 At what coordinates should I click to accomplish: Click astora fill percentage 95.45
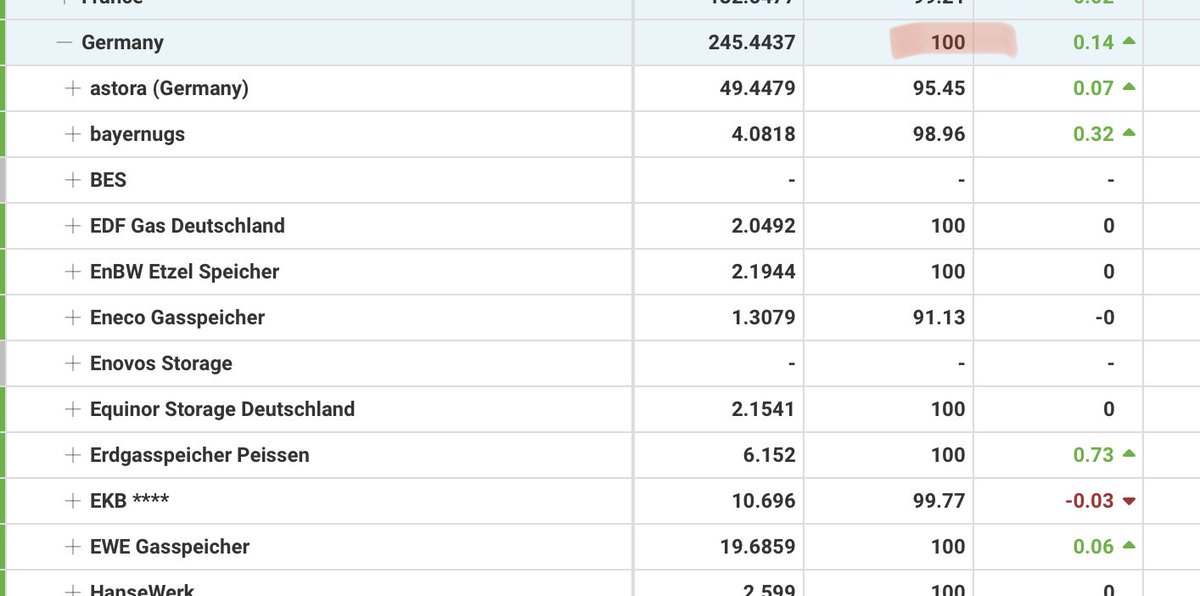point(938,88)
